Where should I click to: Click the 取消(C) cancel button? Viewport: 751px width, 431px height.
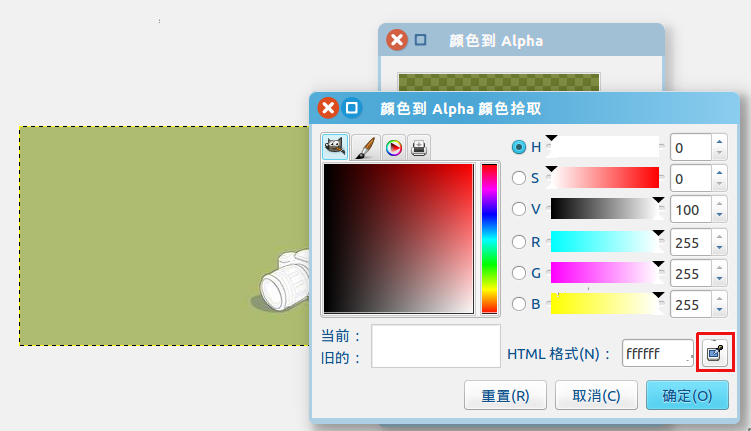tap(596, 396)
